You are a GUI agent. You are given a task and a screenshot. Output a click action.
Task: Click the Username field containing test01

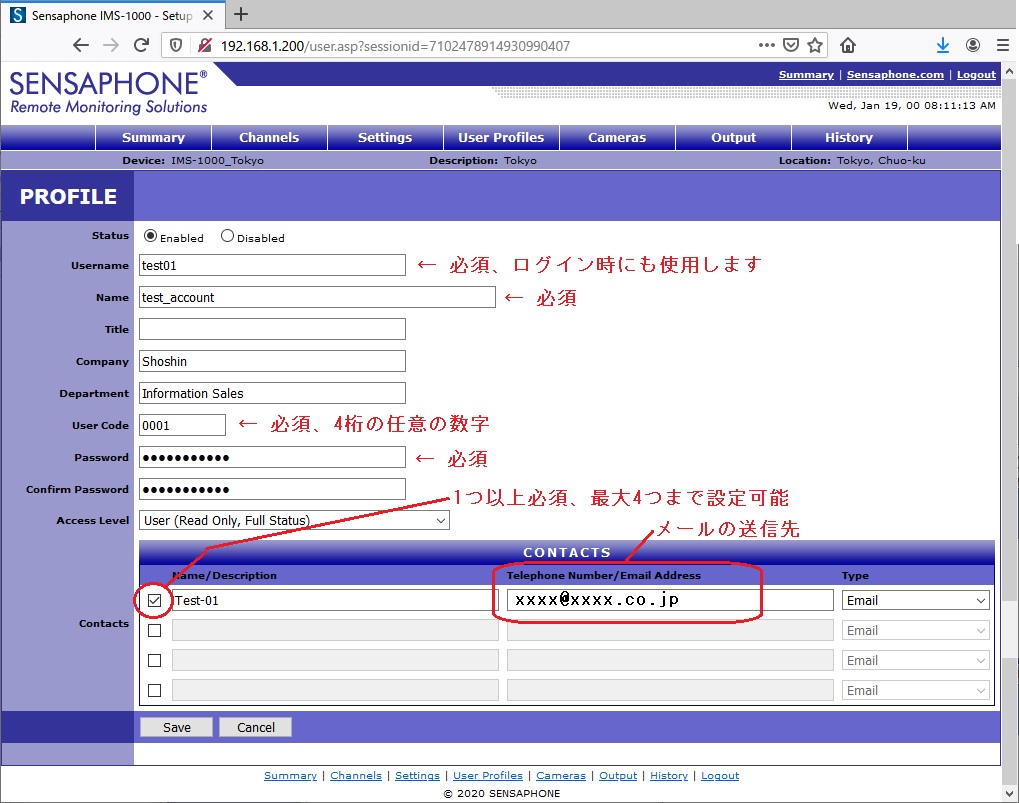[x=272, y=265]
